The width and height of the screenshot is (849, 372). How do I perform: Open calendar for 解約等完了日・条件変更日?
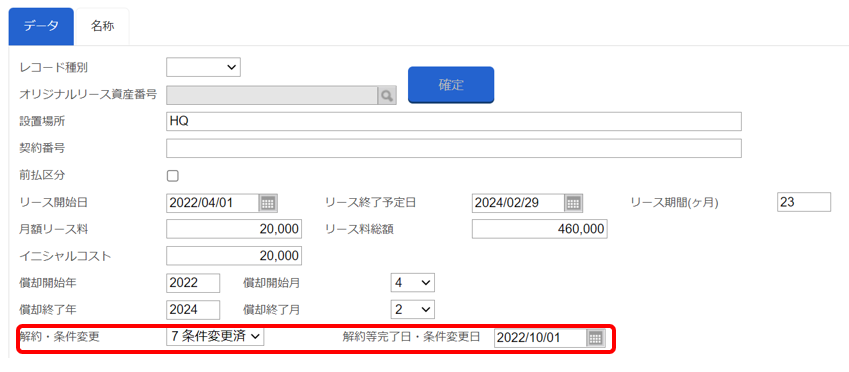point(595,338)
